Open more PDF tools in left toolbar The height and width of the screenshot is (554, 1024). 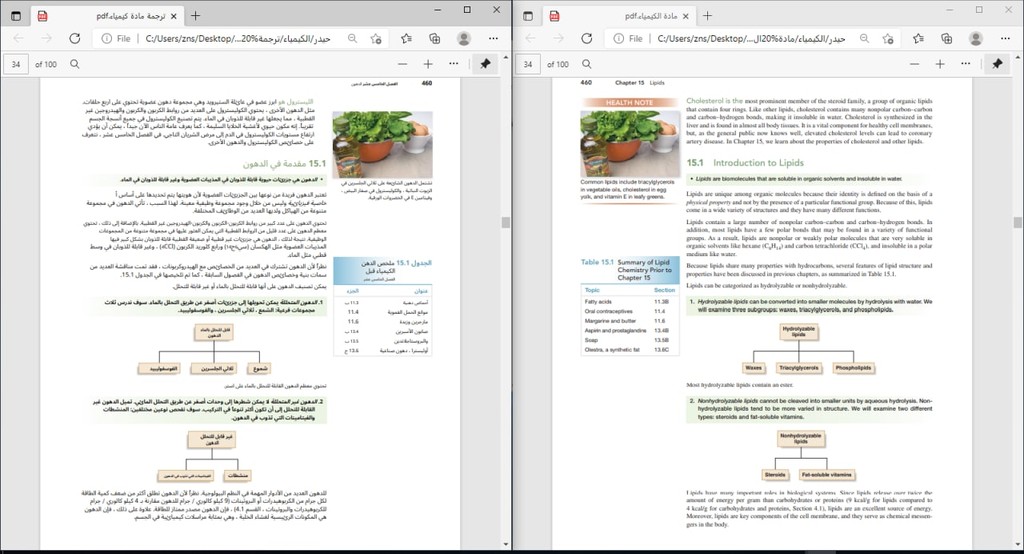(454, 64)
